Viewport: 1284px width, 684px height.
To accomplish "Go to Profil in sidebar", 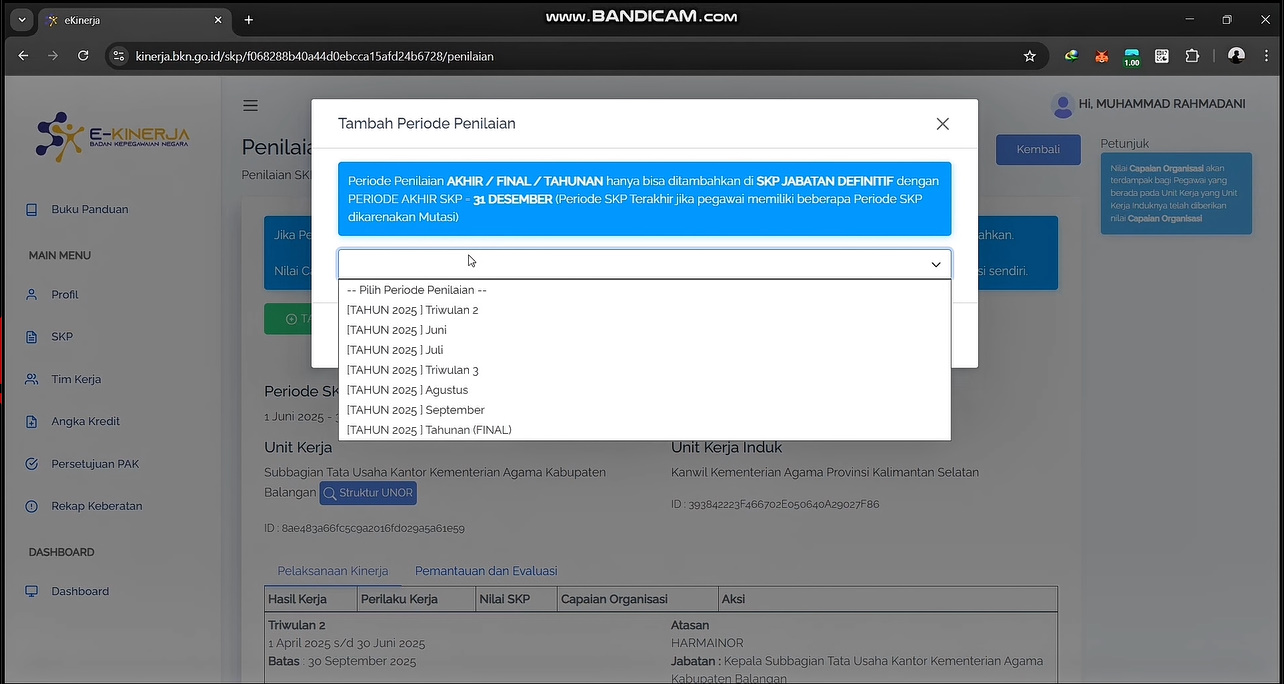I will tap(65, 295).
